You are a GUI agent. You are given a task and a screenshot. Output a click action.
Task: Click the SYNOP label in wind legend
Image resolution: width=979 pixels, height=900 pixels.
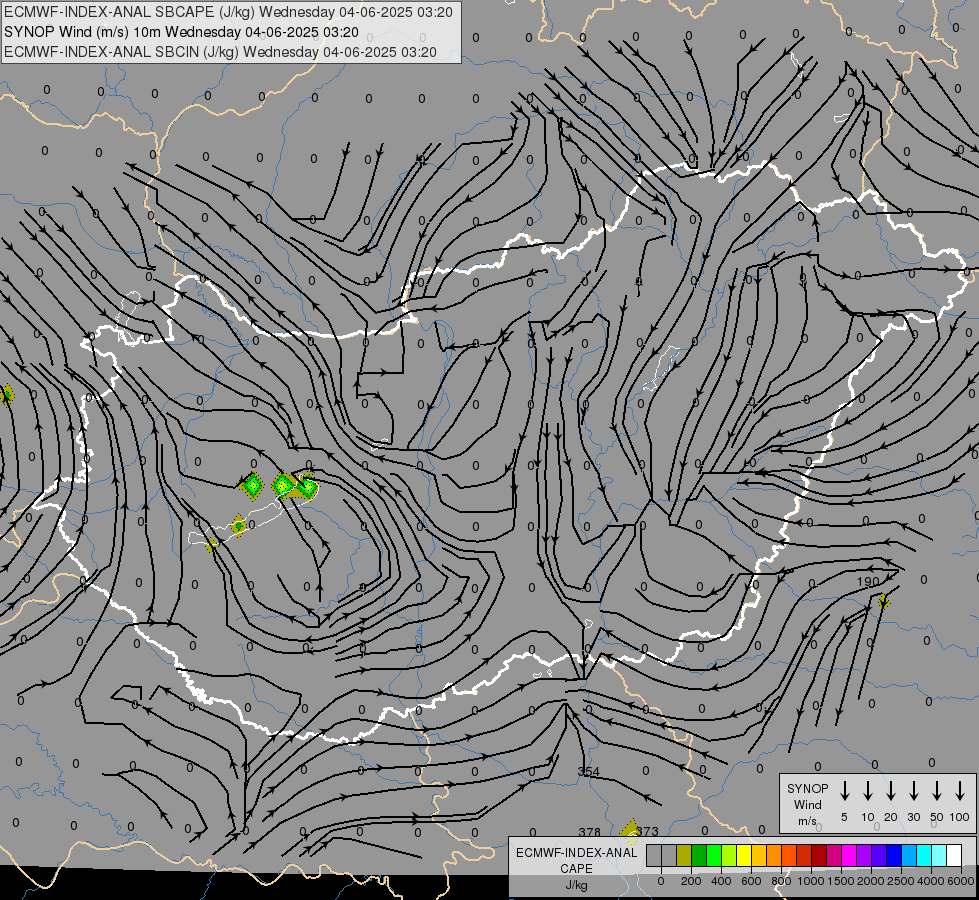click(807, 788)
